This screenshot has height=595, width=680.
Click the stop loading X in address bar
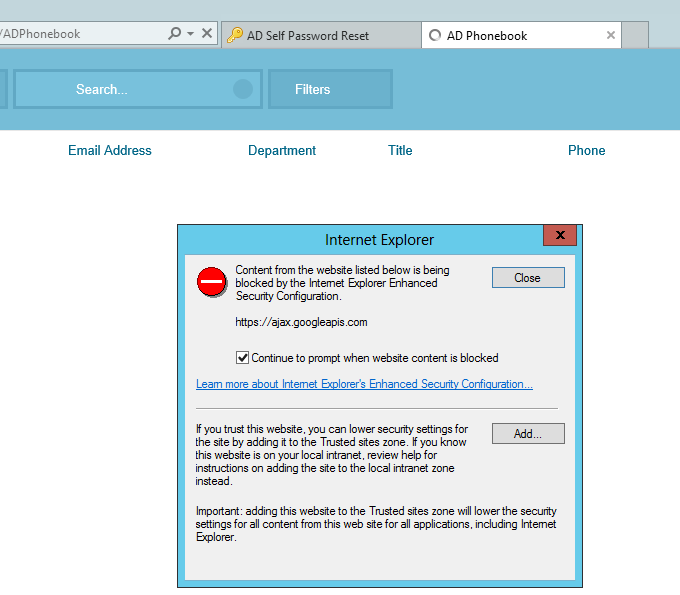[x=207, y=33]
